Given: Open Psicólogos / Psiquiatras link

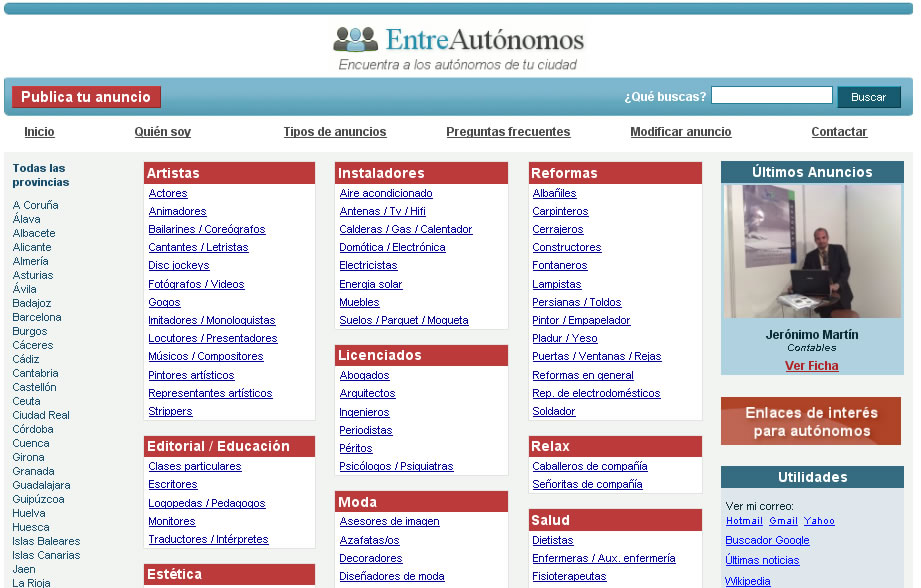Looking at the screenshot, I should [396, 466].
